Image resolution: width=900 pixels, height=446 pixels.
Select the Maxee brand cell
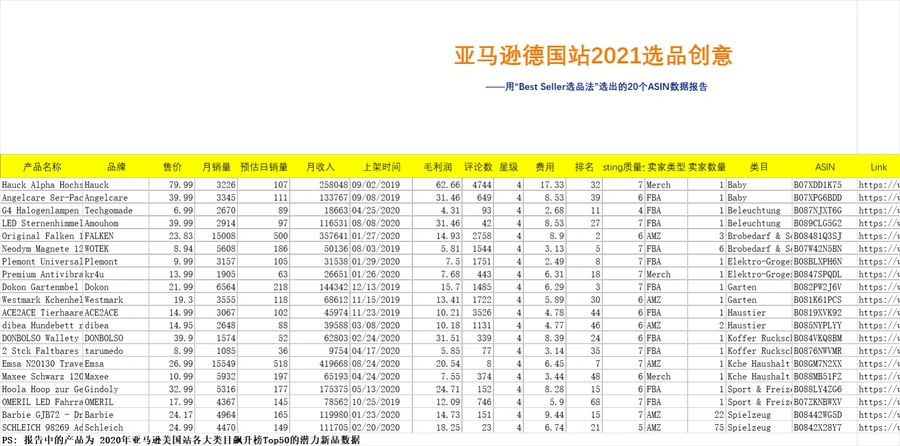coord(116,377)
